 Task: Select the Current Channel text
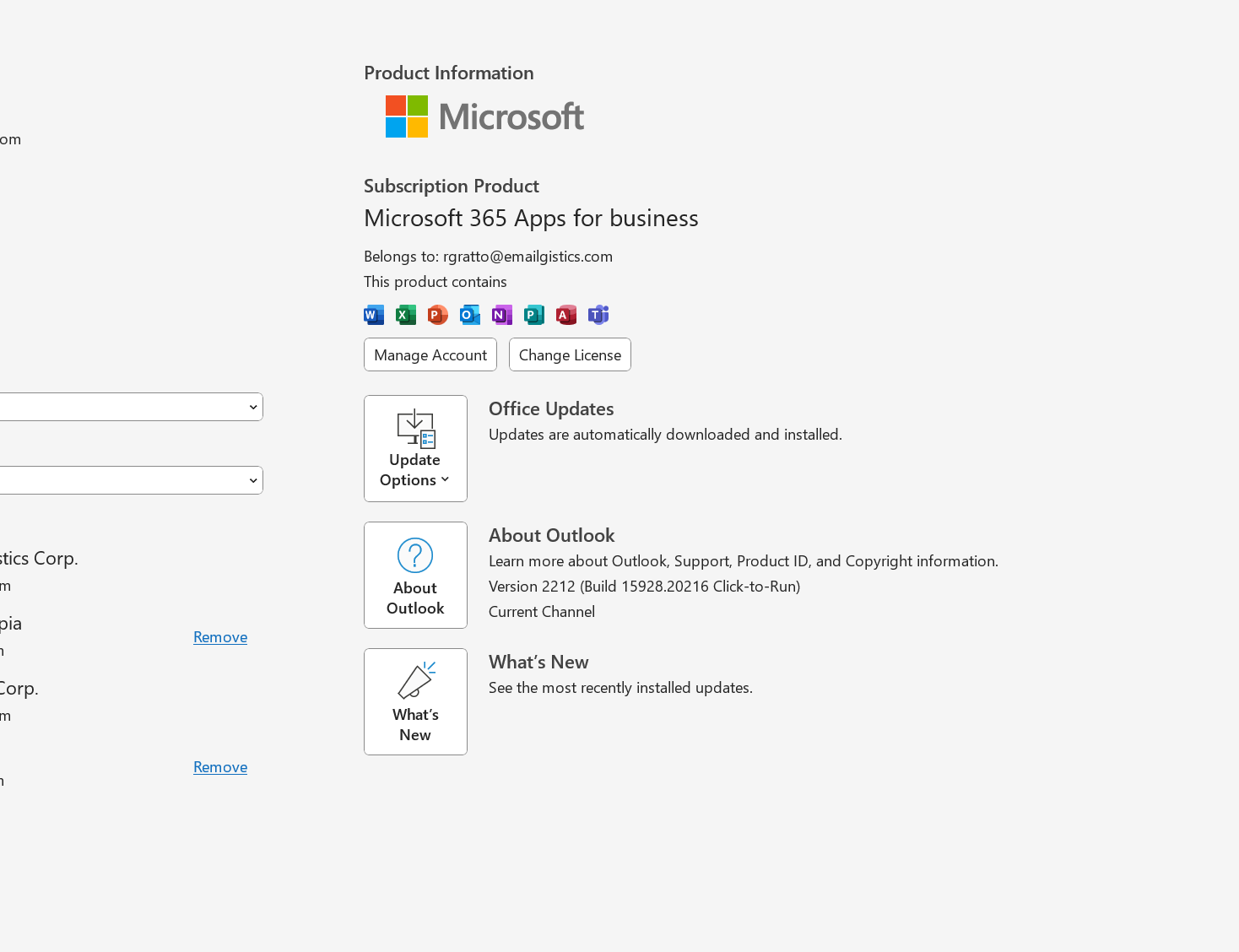[x=541, y=611]
